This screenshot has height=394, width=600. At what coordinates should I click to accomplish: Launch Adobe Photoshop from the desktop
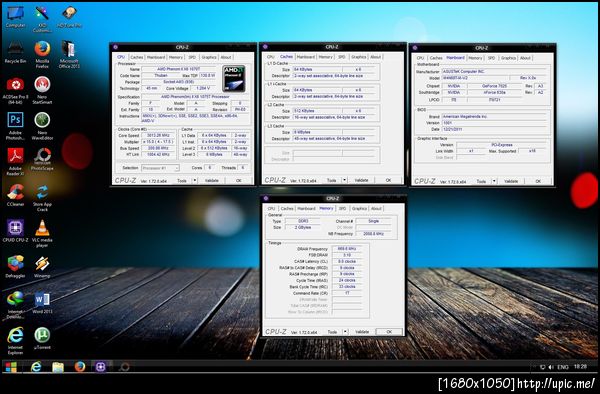[15, 126]
